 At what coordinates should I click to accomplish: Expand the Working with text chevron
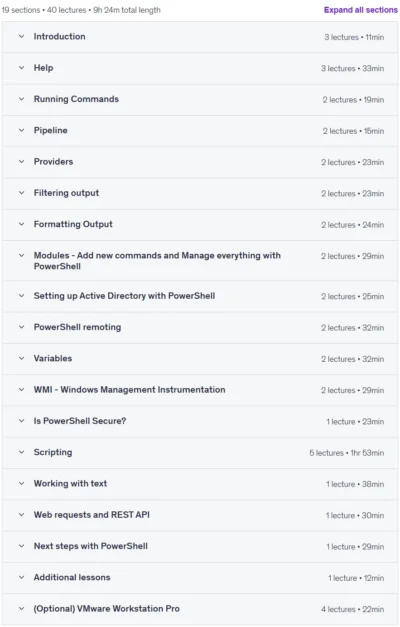click(22, 483)
